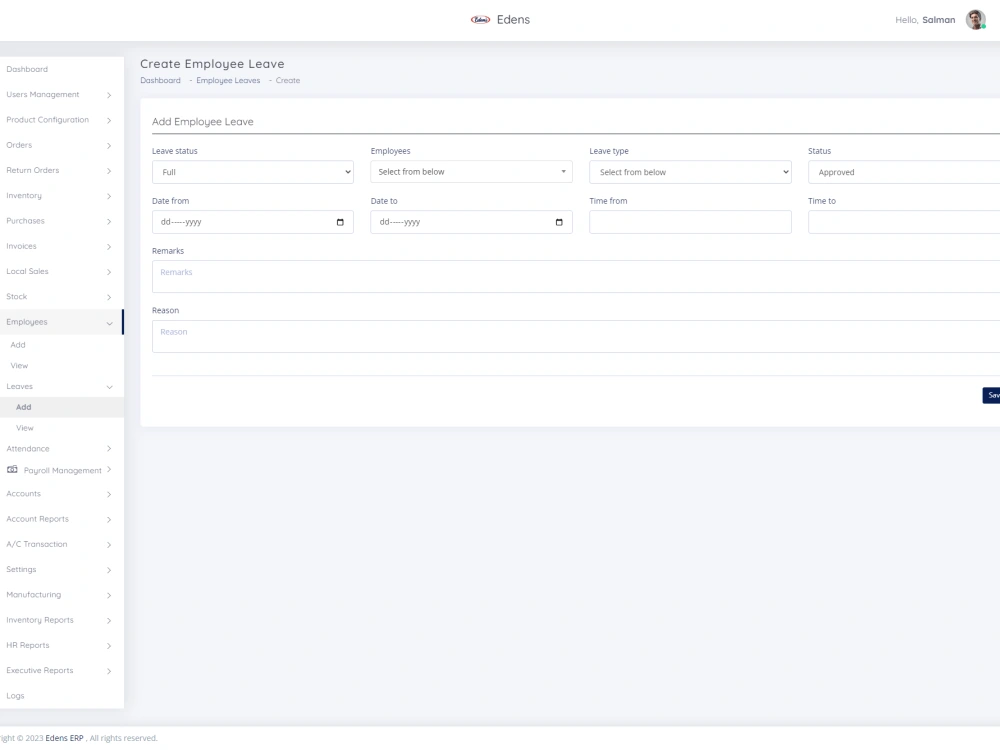The image size is (1000, 750).
Task: Open Local Sales in the sidebar
Action: tap(27, 271)
